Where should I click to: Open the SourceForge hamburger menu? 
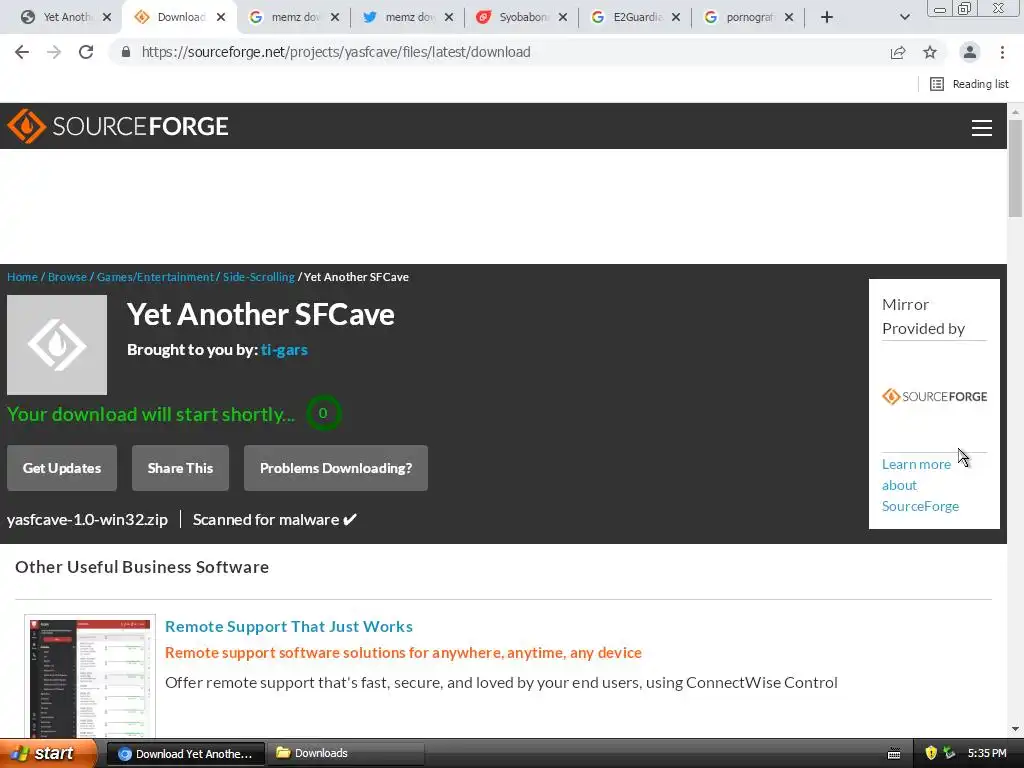pos(982,127)
